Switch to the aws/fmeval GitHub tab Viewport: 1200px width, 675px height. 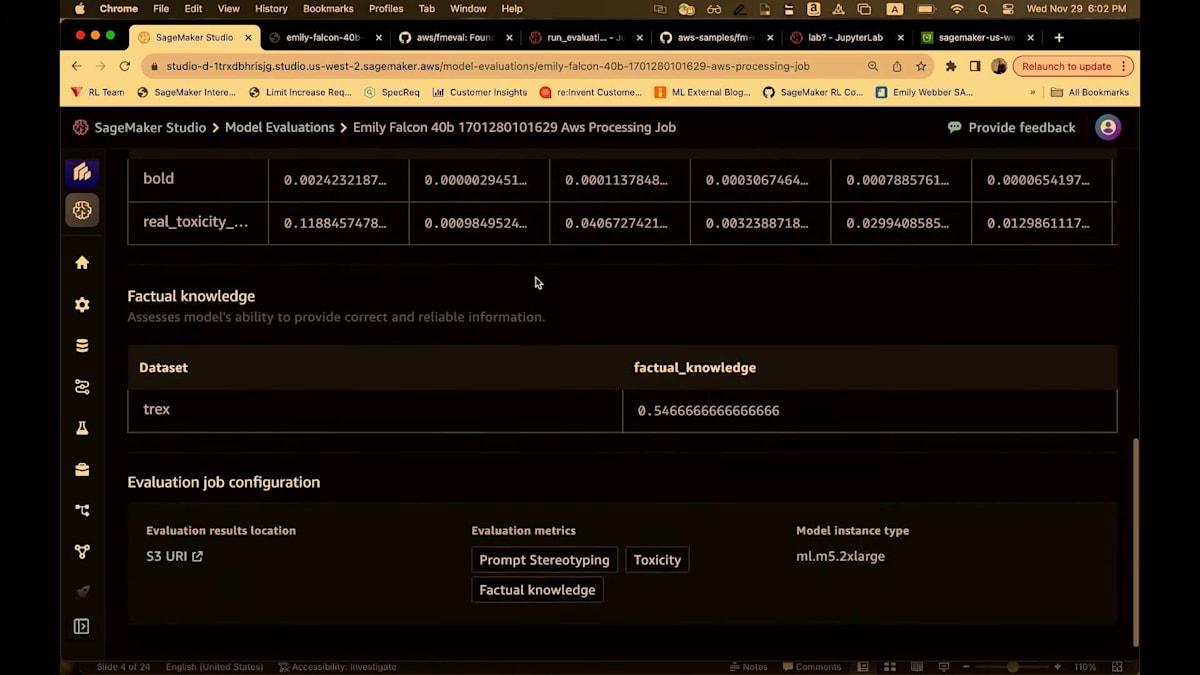coord(455,37)
